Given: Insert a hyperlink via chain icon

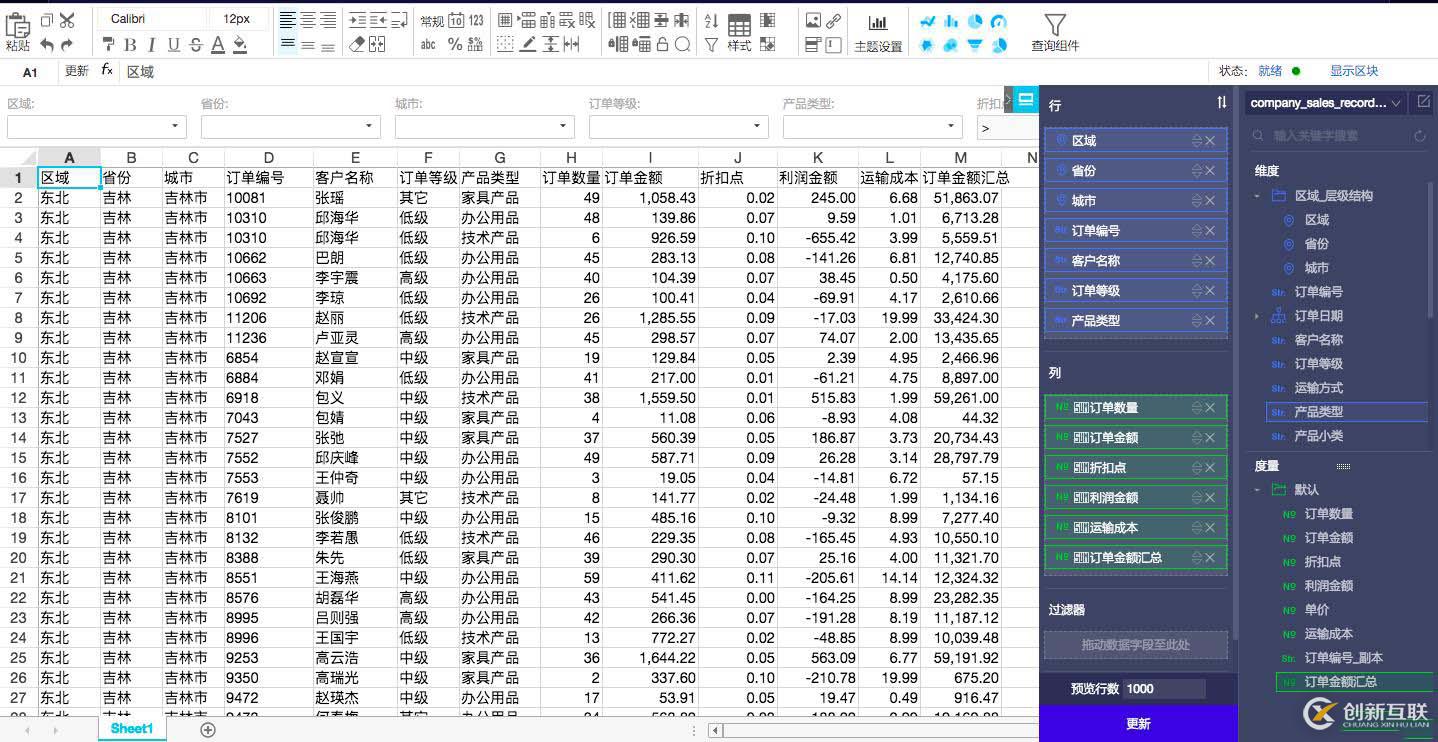Looking at the screenshot, I should pos(833,20).
